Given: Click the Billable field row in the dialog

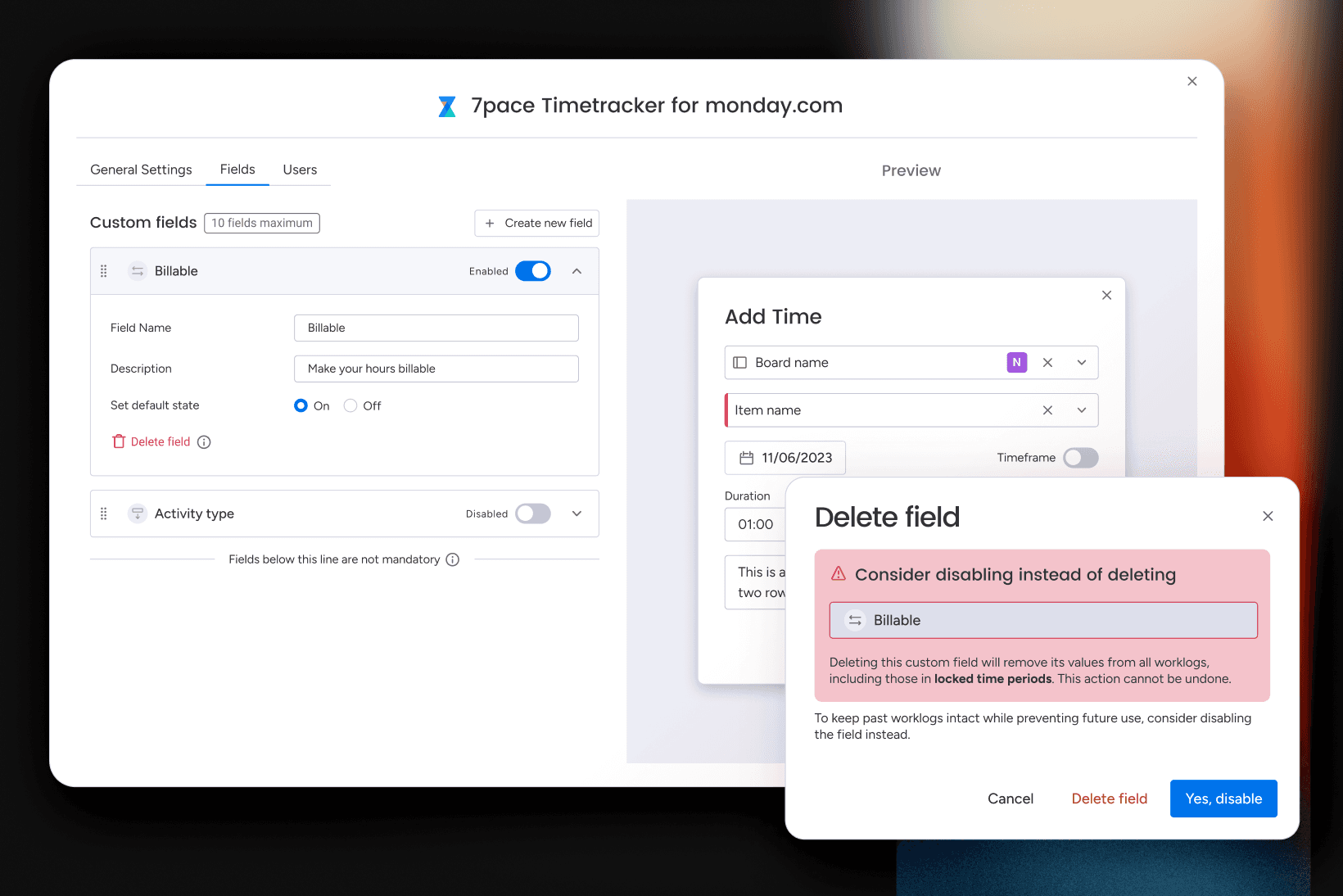Looking at the screenshot, I should [1043, 620].
